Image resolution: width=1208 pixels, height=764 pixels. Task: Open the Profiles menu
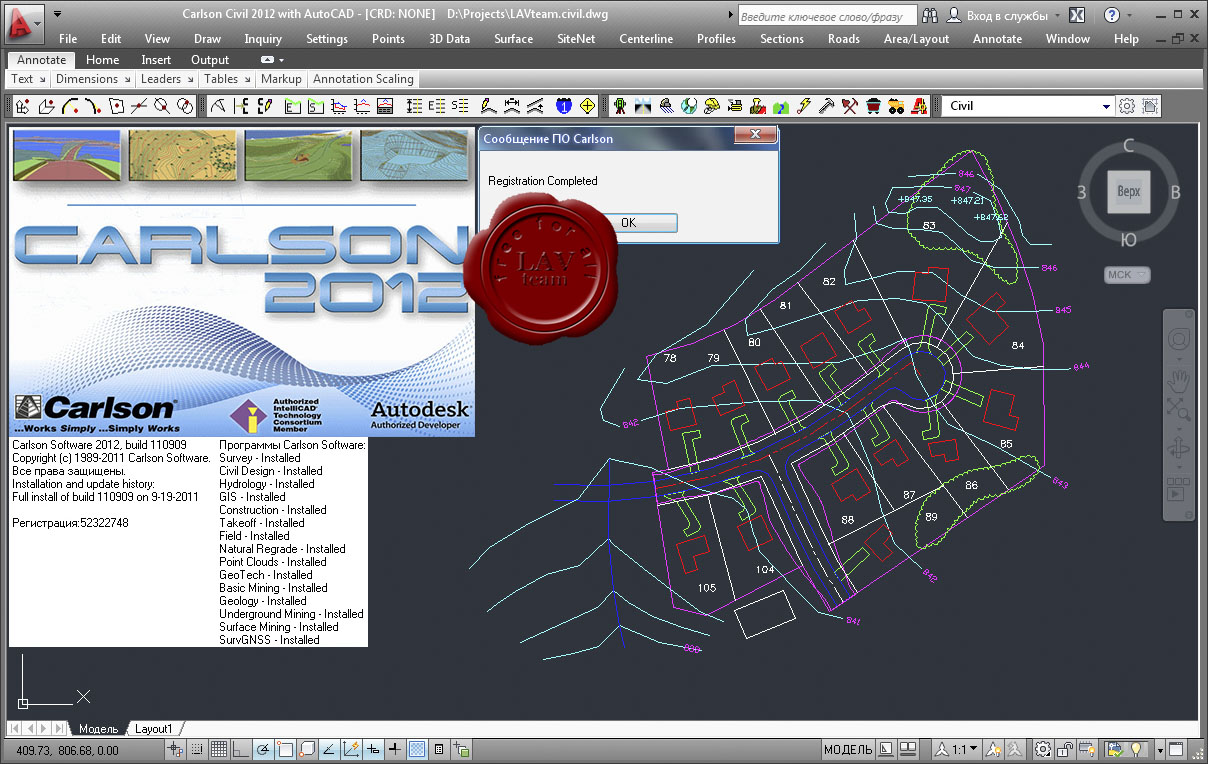coord(716,39)
